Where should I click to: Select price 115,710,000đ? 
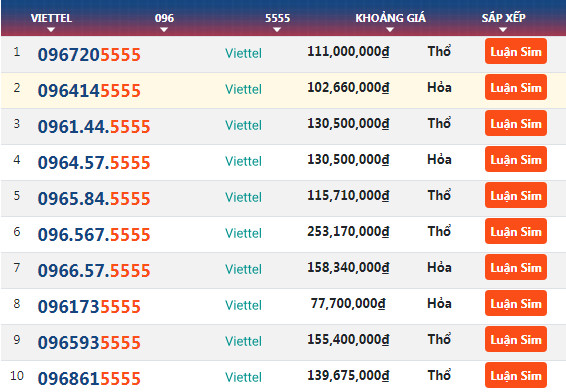[x=348, y=196]
